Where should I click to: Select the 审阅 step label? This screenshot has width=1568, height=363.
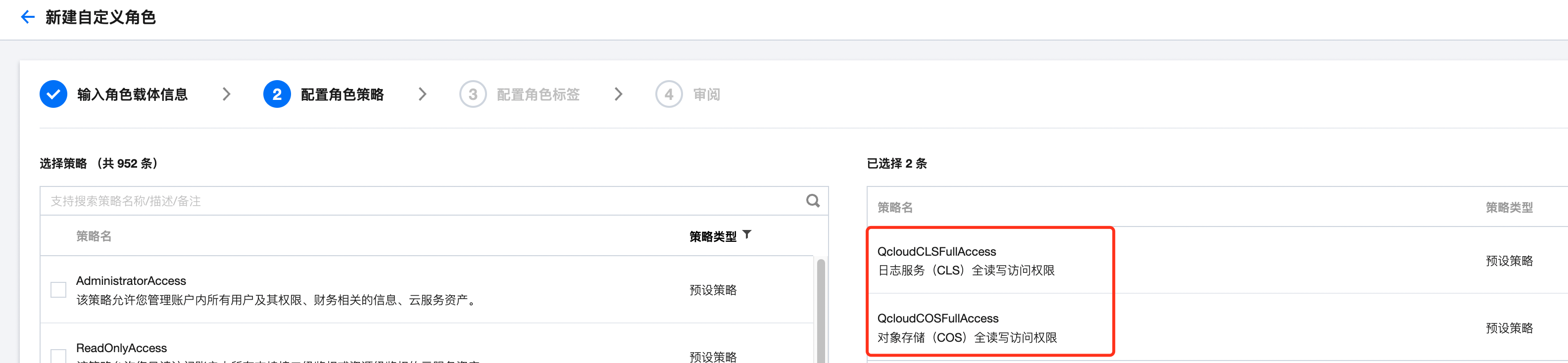click(706, 94)
